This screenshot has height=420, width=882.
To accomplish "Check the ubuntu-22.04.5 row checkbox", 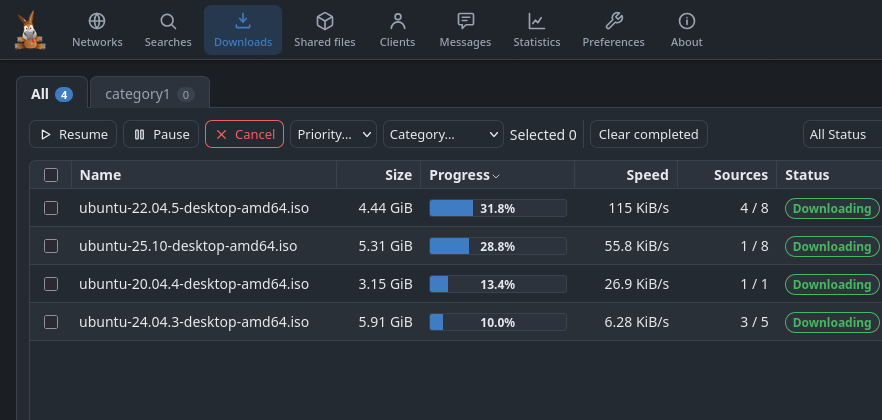I will (x=51, y=208).
